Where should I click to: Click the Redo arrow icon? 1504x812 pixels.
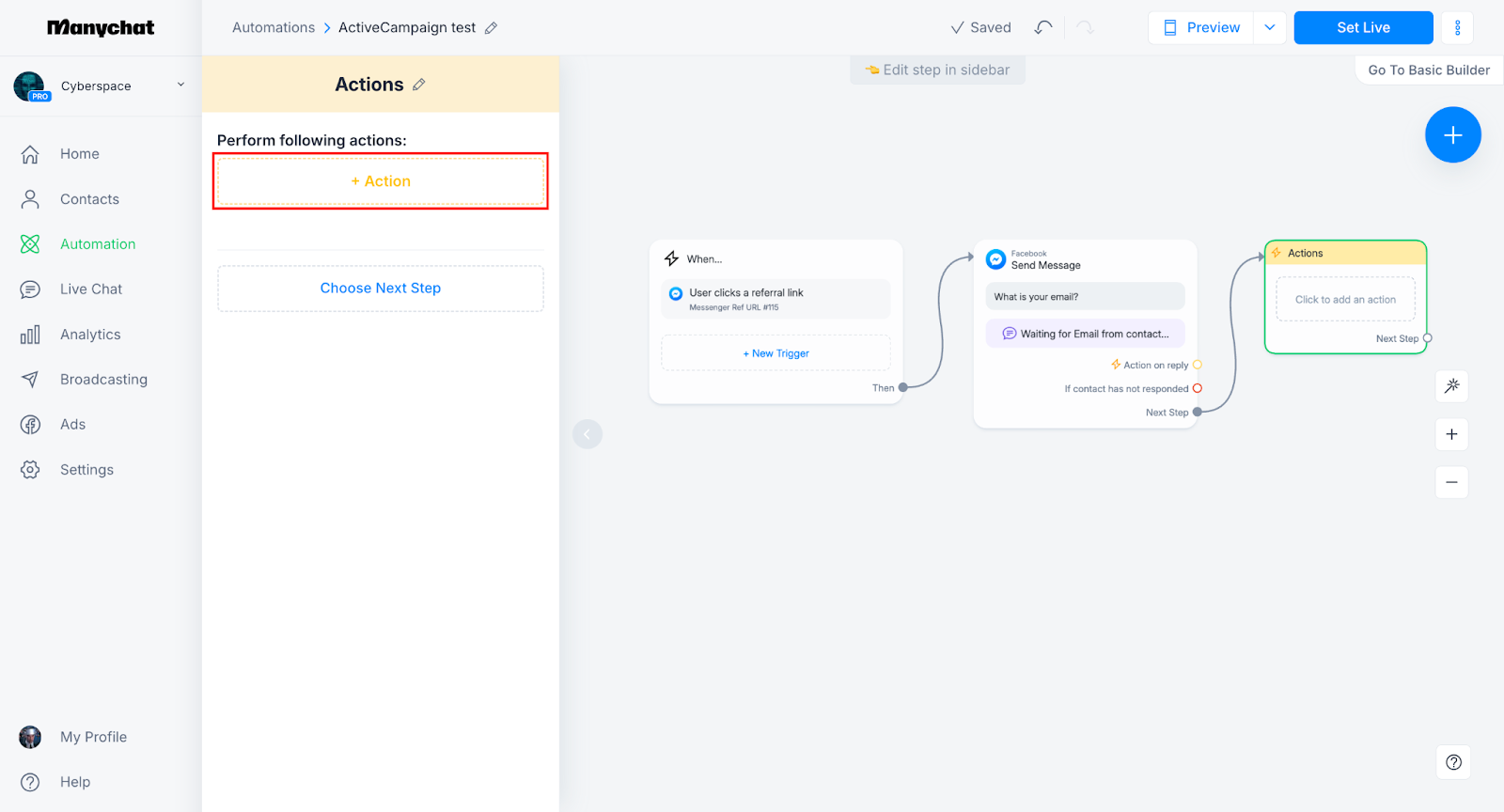pyautogui.click(x=1086, y=27)
